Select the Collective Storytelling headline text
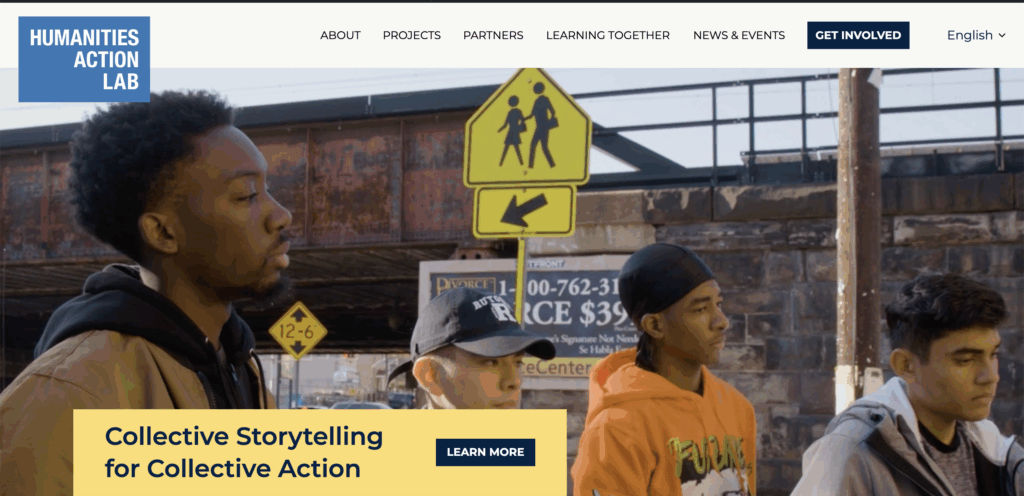Viewport: 1024px width, 496px height. coord(244,452)
